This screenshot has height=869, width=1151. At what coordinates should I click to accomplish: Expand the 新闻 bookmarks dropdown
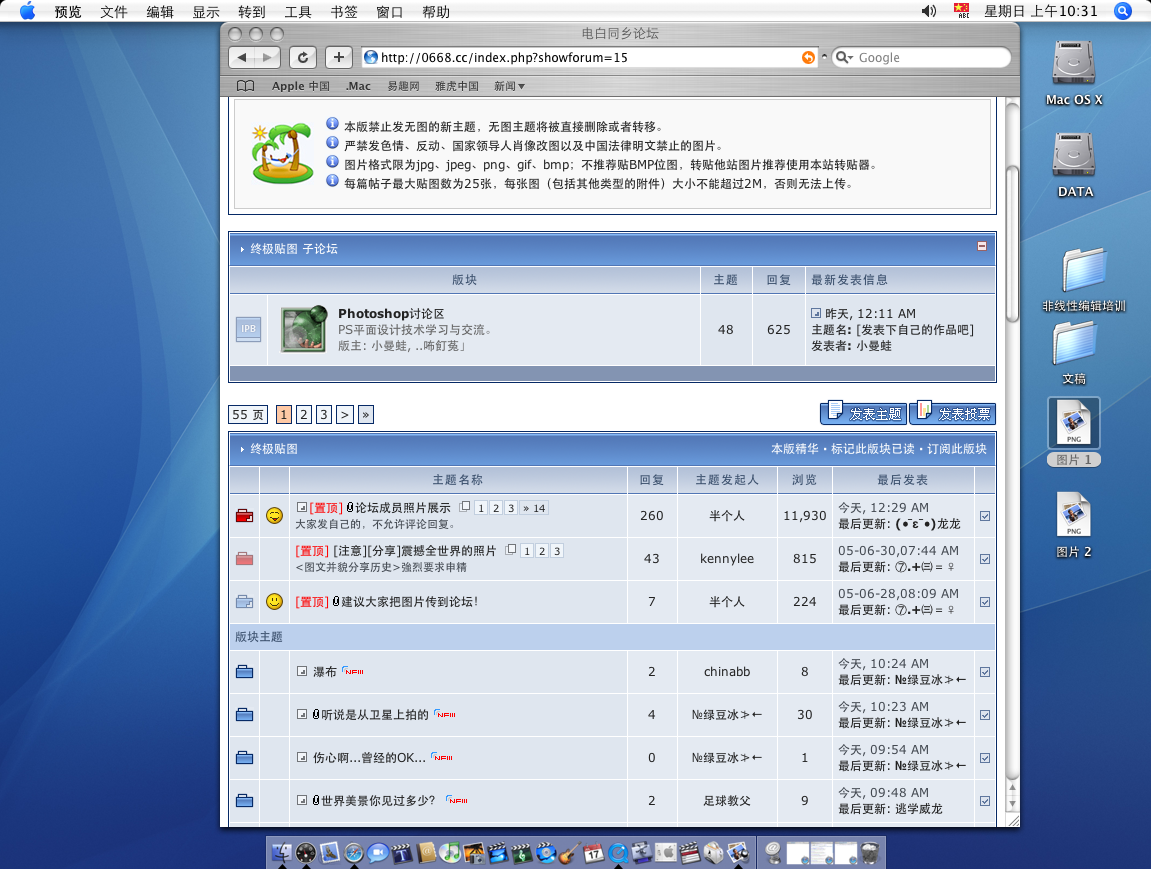click(509, 86)
